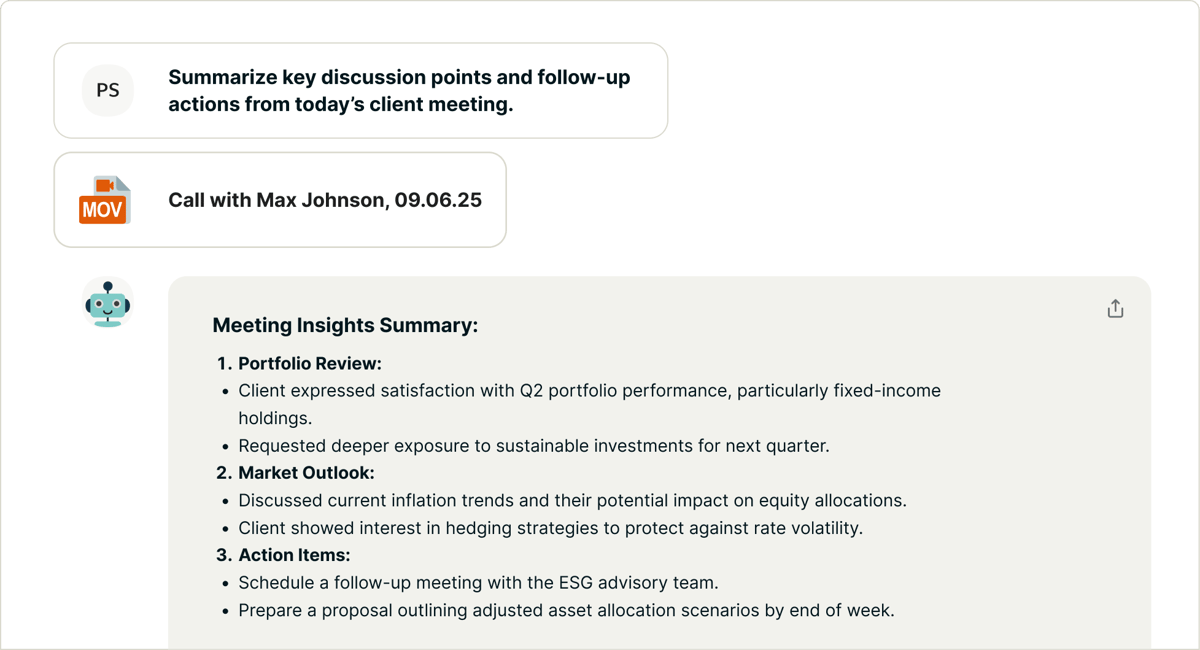Click the sustainable investments bullet line
Image resolution: width=1200 pixels, height=650 pixels.
click(533, 446)
